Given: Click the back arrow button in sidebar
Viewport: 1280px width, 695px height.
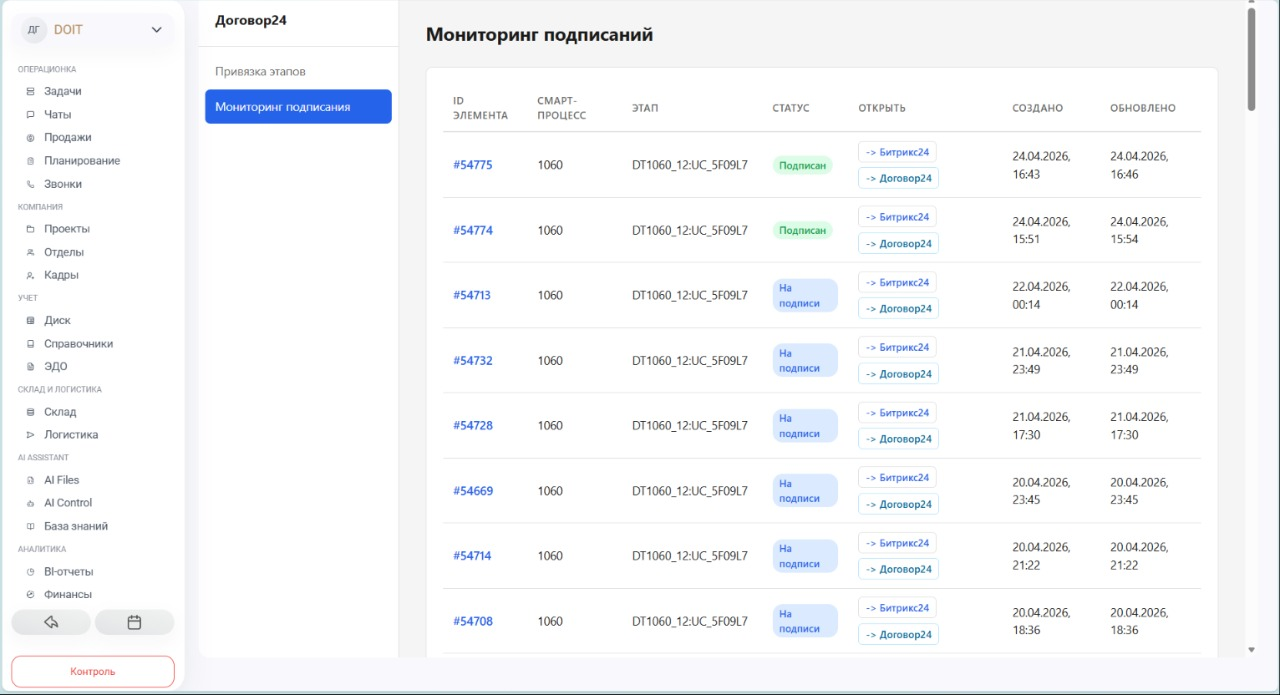Looking at the screenshot, I should 51,622.
